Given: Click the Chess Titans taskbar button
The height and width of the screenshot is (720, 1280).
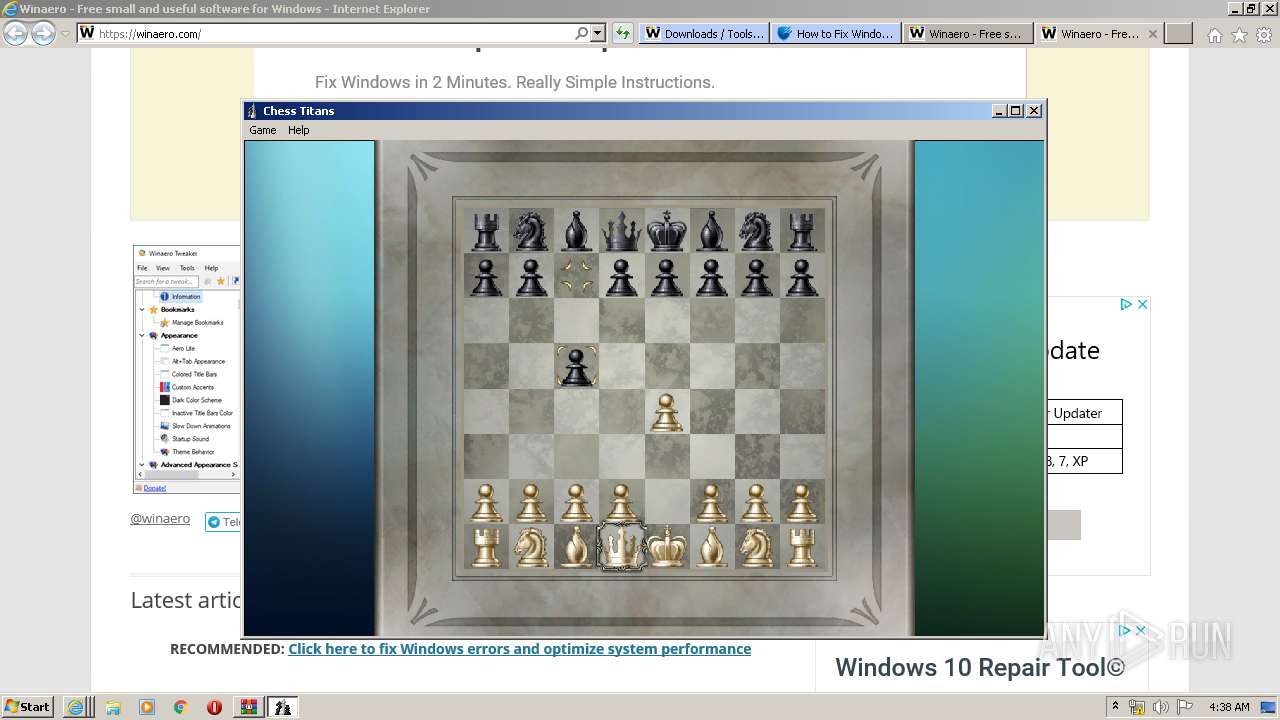Looking at the screenshot, I should click(x=283, y=707).
